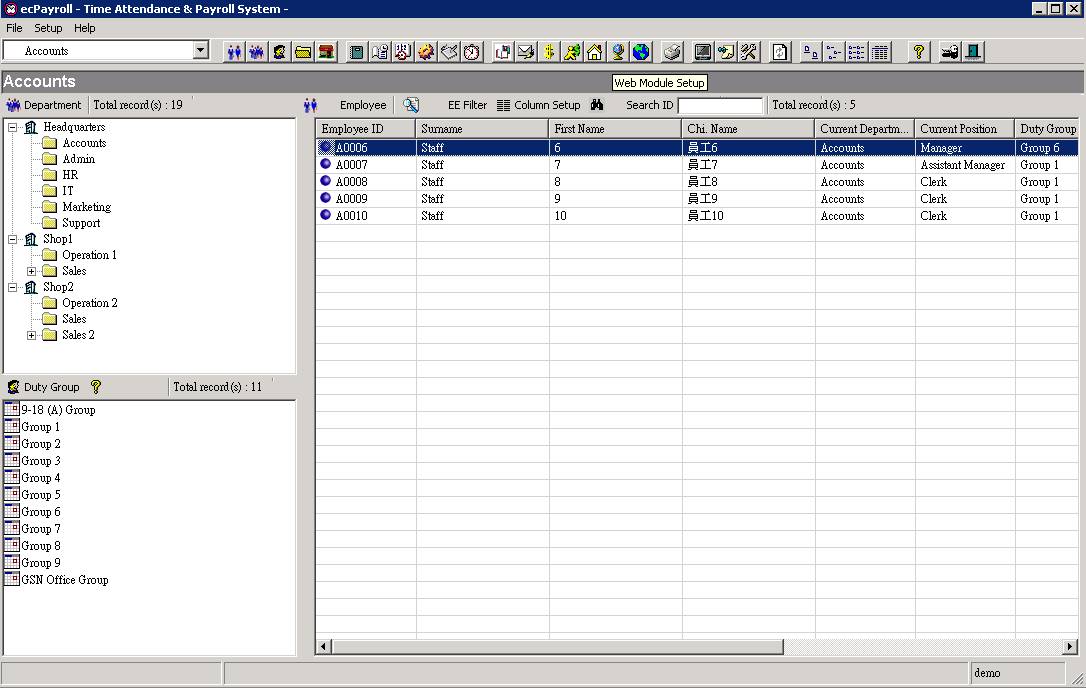Click the refresh document toolbar icon
Image resolution: width=1086 pixels, height=688 pixels.
click(x=780, y=52)
